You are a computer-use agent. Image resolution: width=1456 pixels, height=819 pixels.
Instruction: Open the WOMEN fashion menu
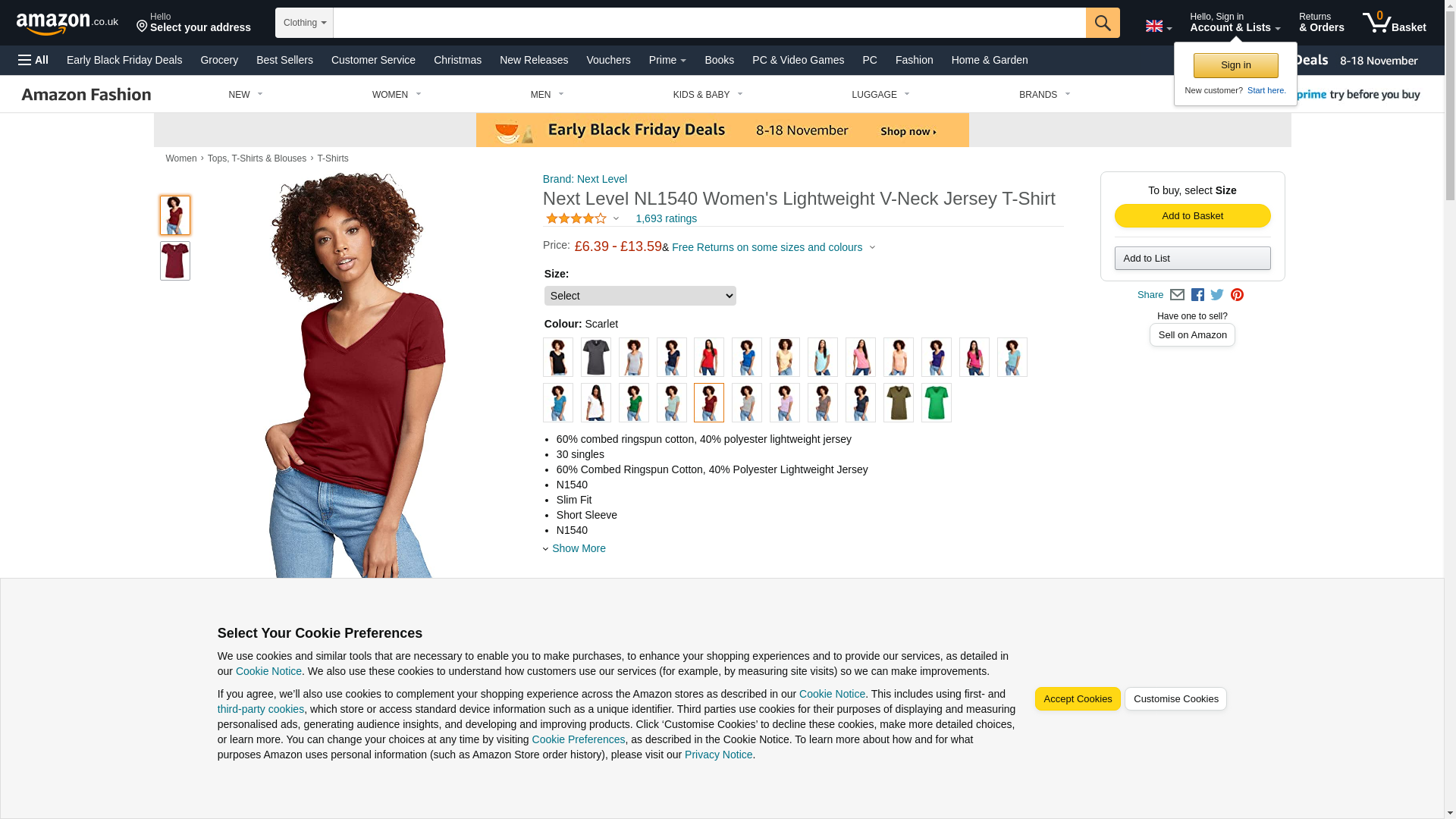click(x=397, y=95)
